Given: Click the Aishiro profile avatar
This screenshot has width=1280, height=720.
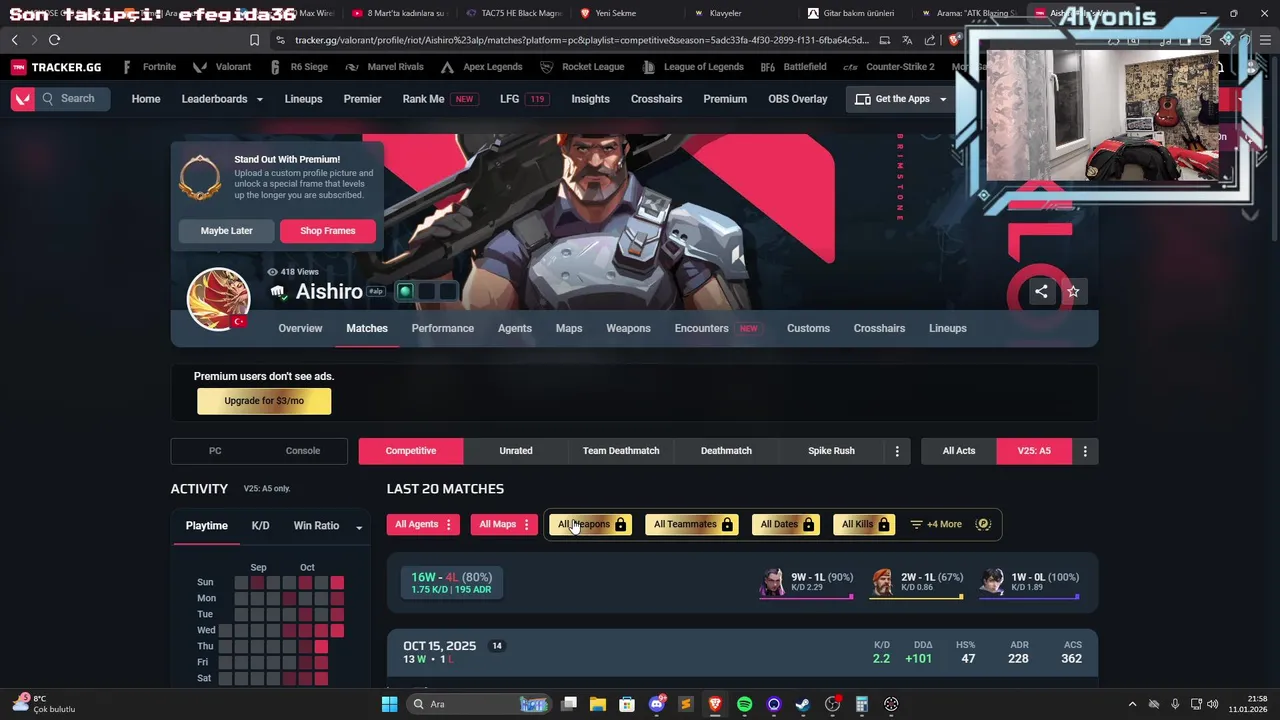Looking at the screenshot, I should coord(218,299).
